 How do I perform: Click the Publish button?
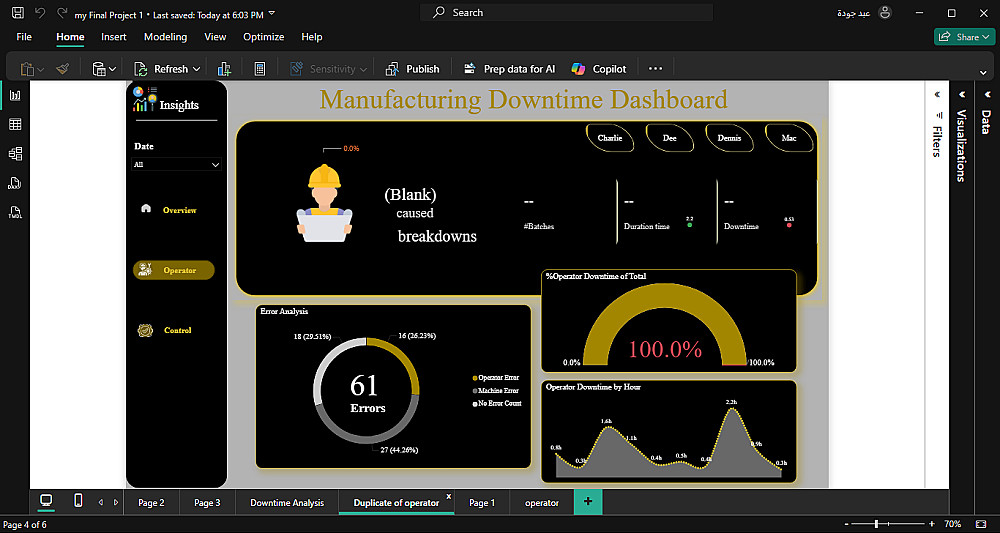(x=413, y=69)
